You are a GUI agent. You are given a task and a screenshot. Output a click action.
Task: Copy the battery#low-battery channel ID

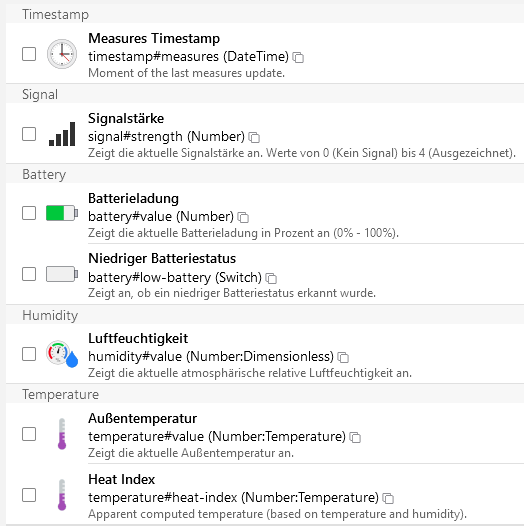coord(271,278)
